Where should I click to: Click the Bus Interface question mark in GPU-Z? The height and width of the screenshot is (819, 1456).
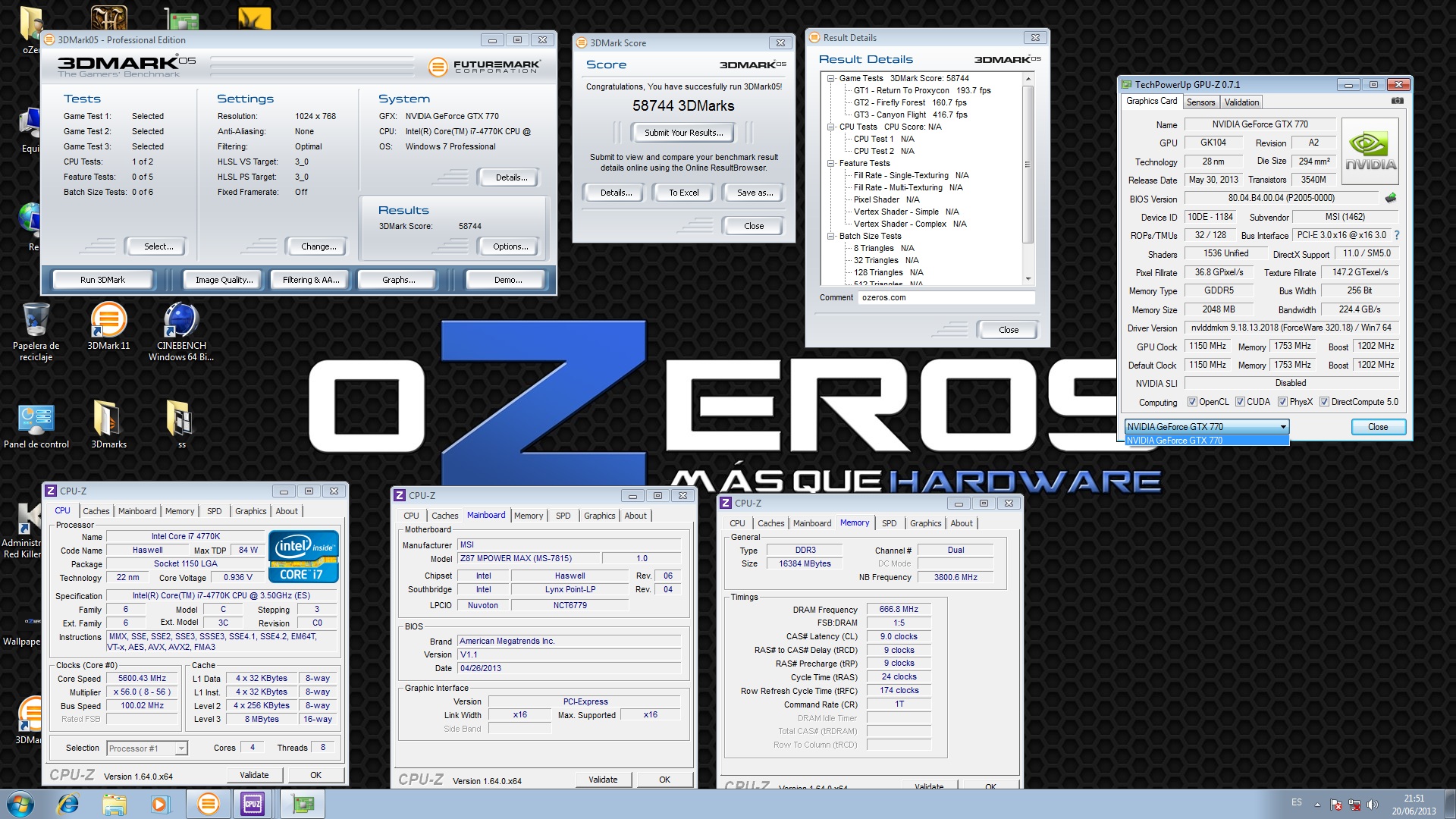[x=1397, y=235]
